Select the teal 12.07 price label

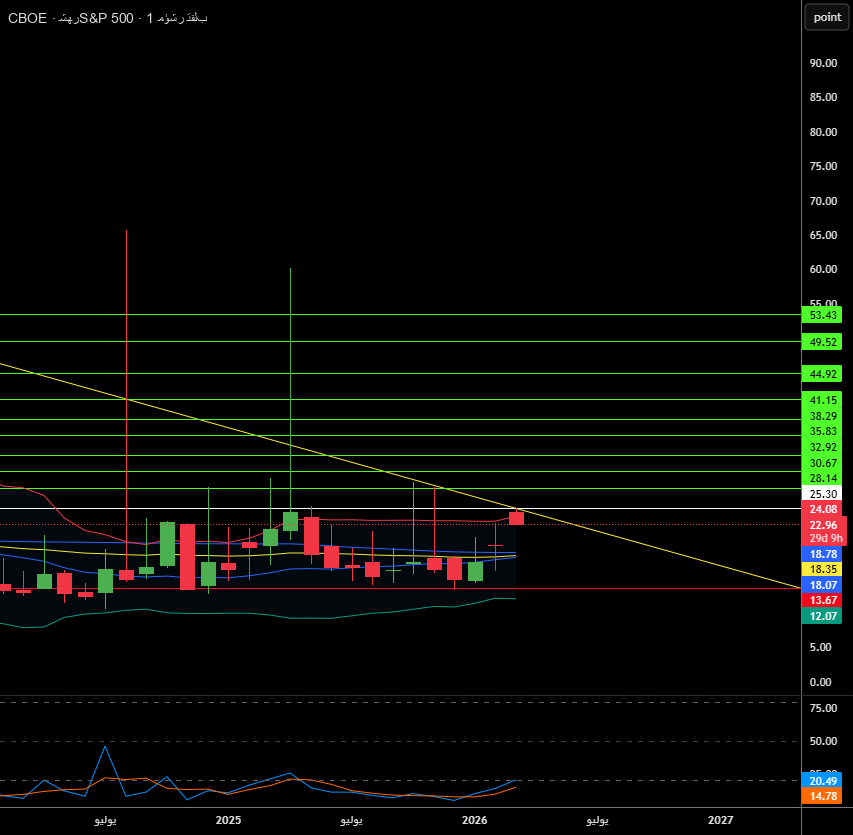[823, 616]
